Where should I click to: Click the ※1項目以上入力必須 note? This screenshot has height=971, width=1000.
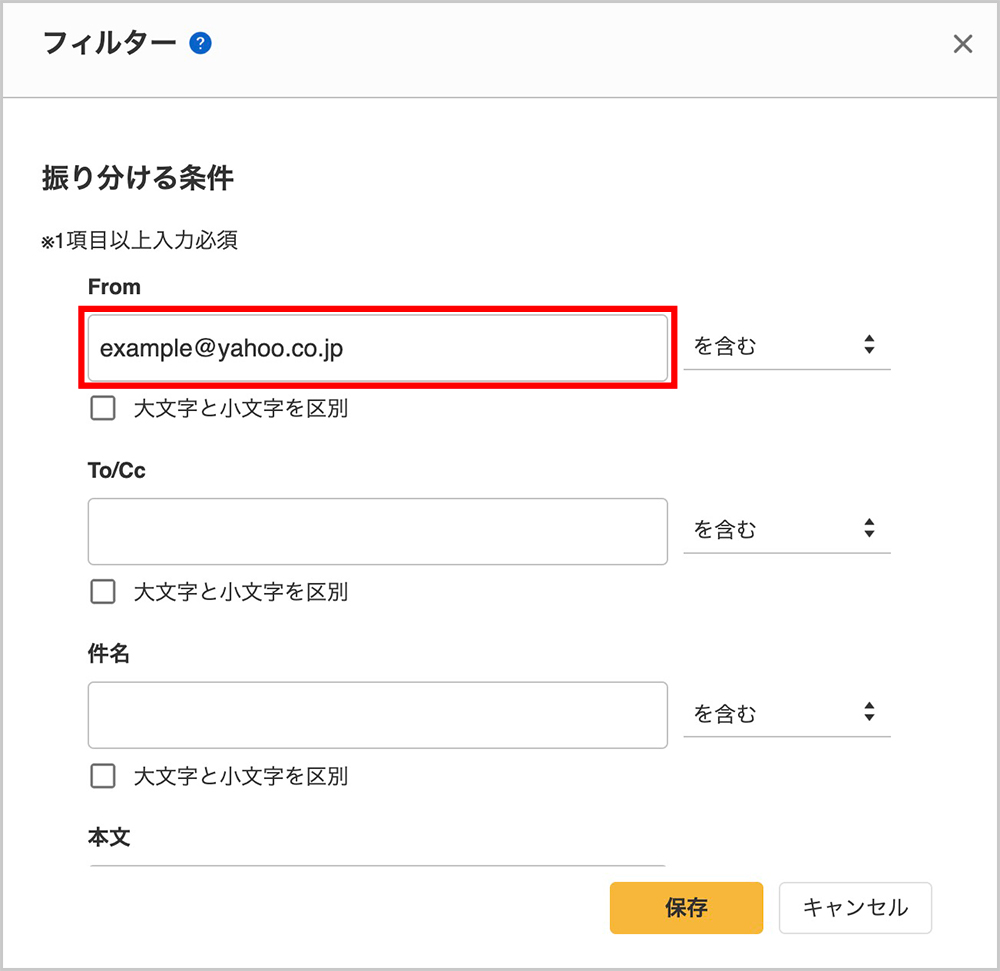(140, 241)
